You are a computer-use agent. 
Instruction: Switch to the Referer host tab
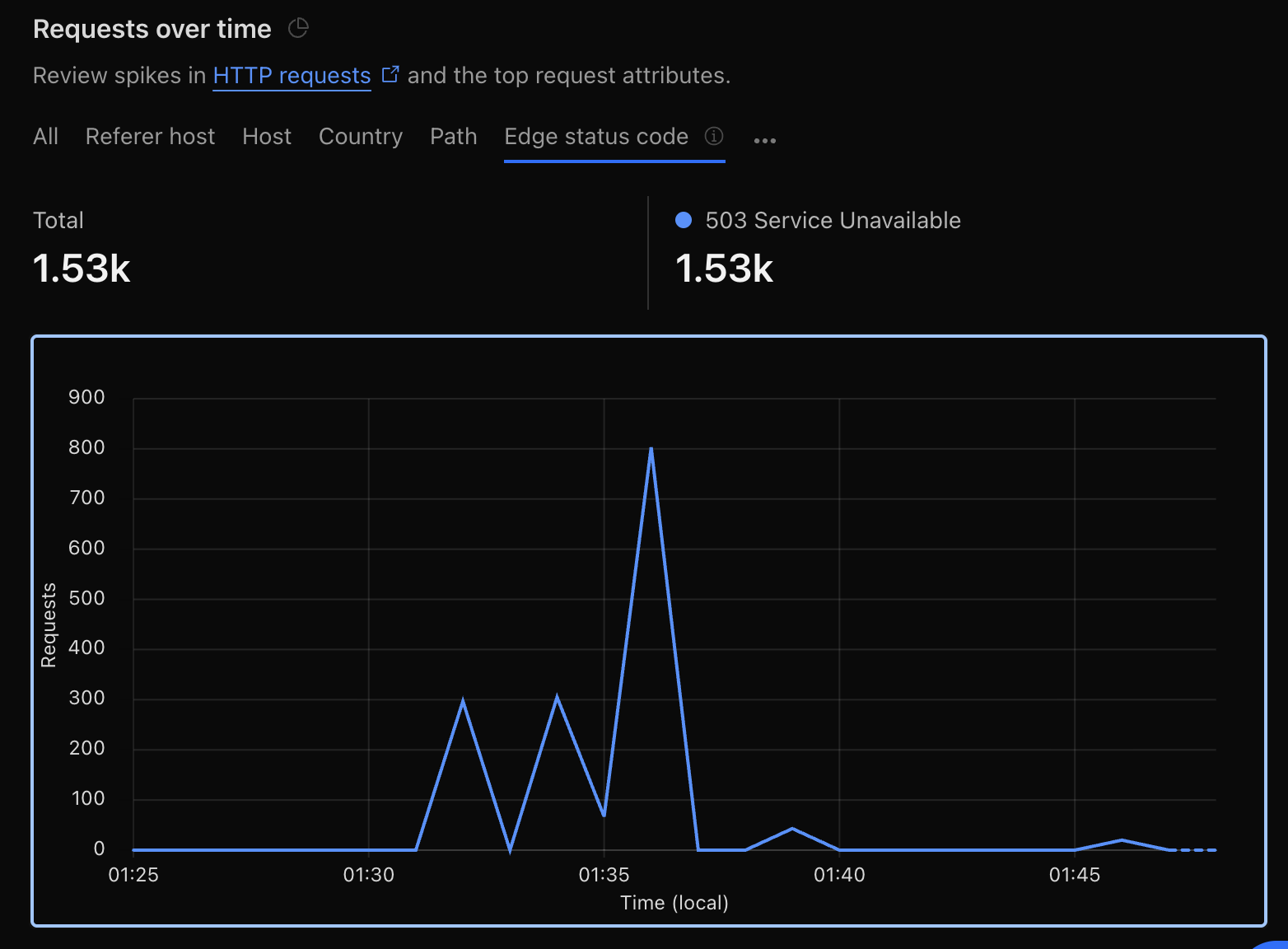[150, 137]
